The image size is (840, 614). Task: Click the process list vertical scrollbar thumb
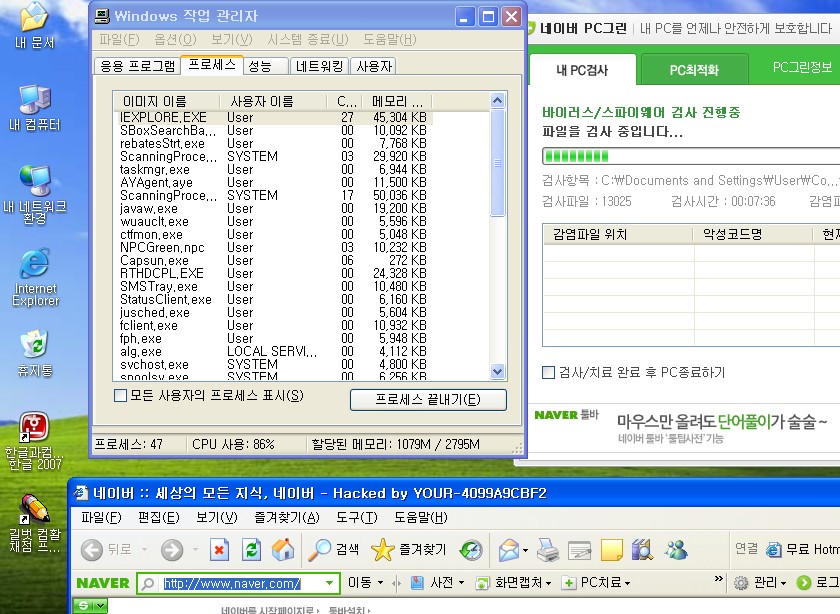498,163
